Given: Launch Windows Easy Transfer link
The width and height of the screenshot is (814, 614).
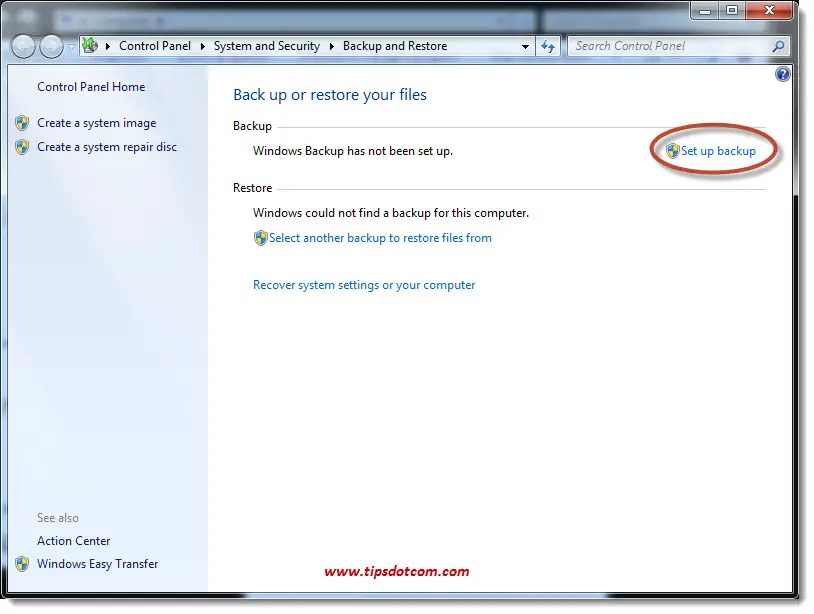Looking at the screenshot, I should point(98,564).
